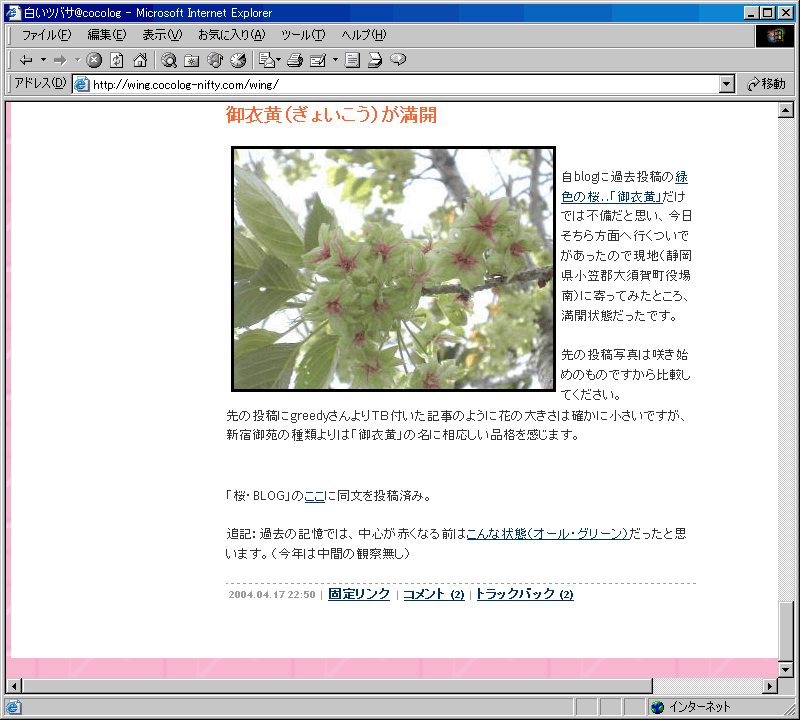Image resolution: width=800 pixels, height=720 pixels.
Task: Open the Favorites folder icon
Action: point(192,60)
